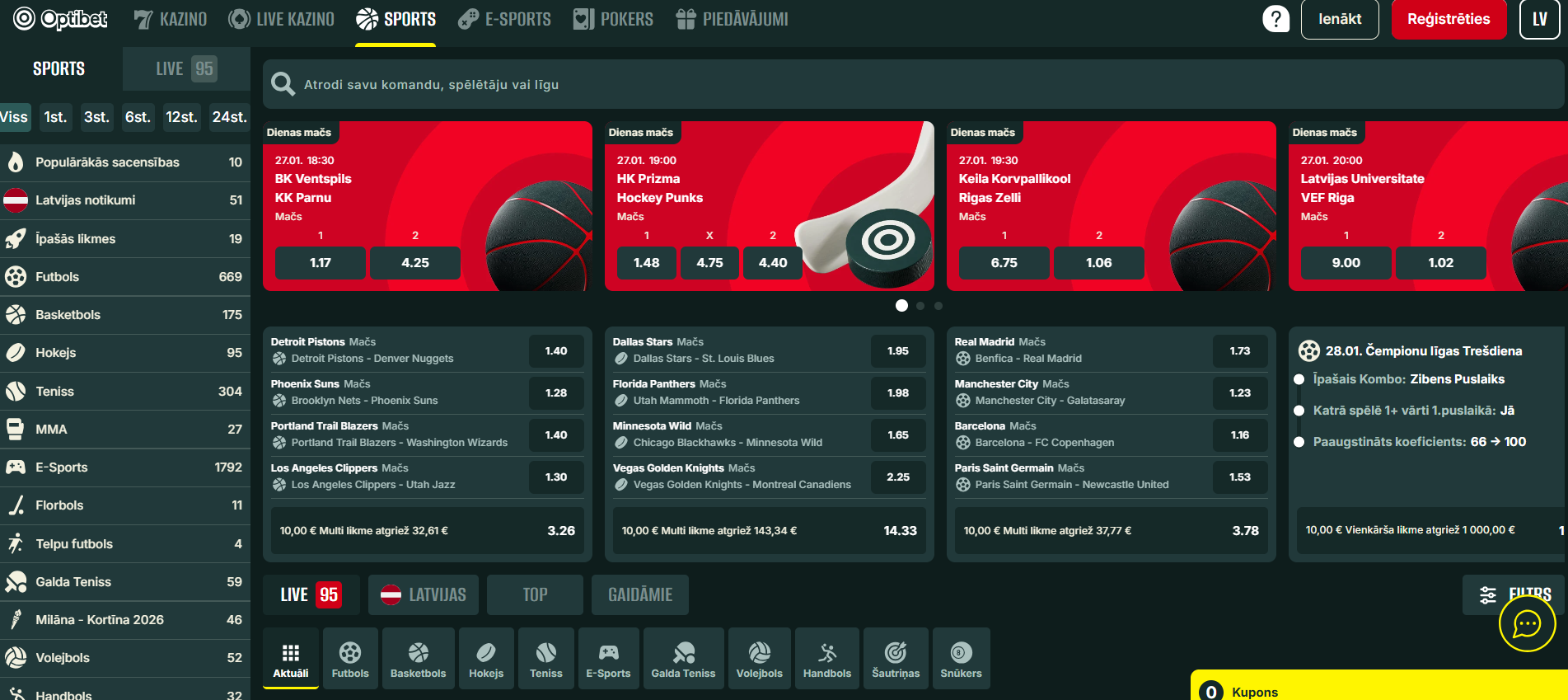The height and width of the screenshot is (700, 1568).
Task: Toggle the 24st. time filter
Action: 229,117
